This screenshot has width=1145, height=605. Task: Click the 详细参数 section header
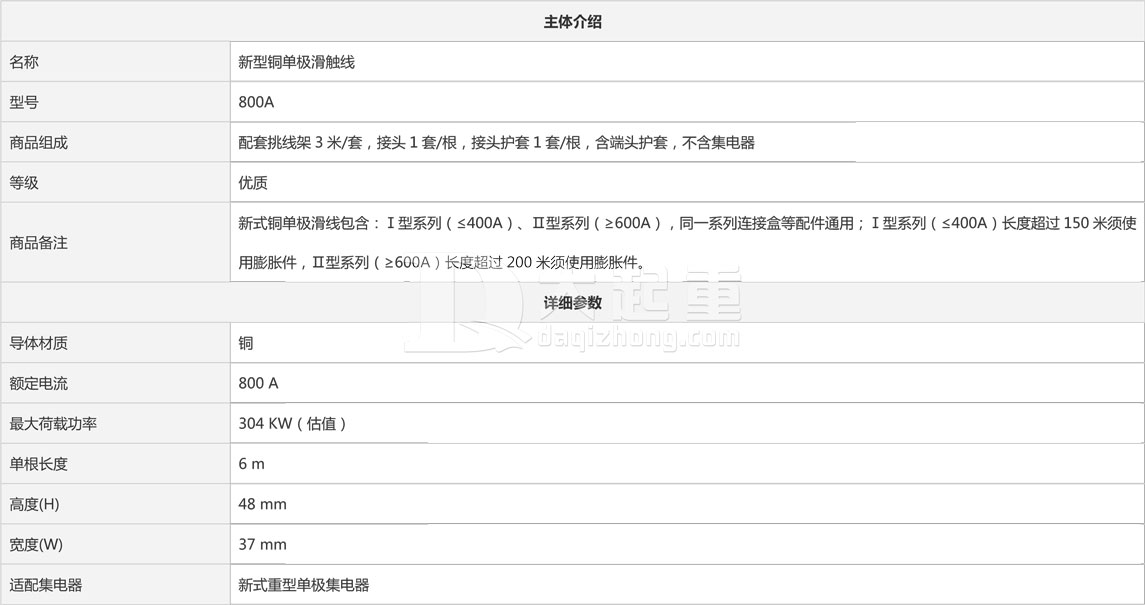point(572,302)
